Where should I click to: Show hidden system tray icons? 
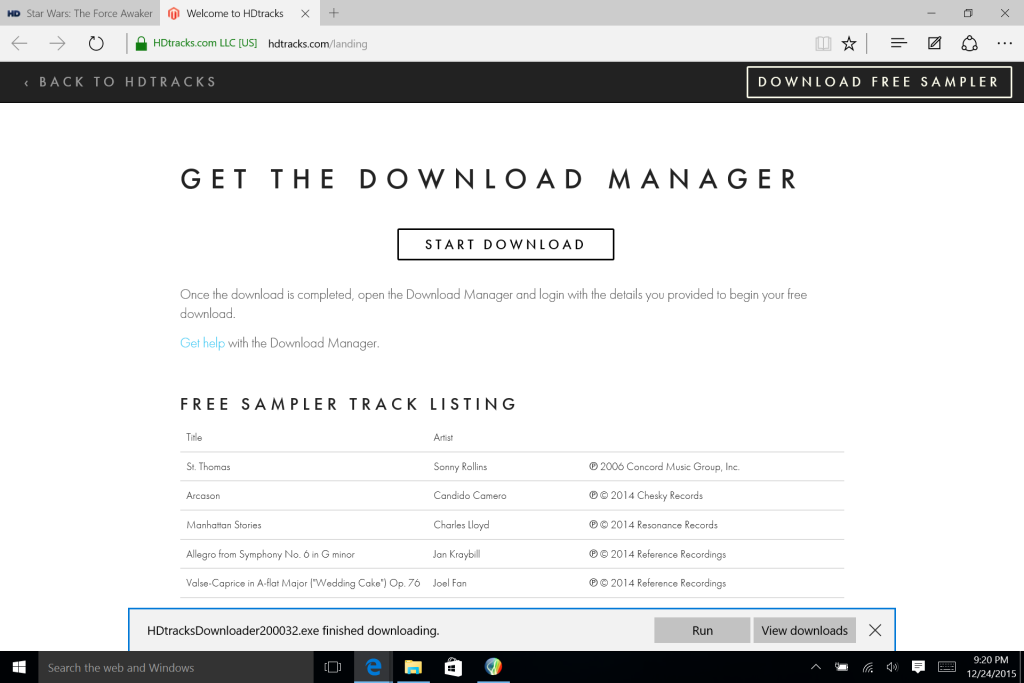pos(816,667)
